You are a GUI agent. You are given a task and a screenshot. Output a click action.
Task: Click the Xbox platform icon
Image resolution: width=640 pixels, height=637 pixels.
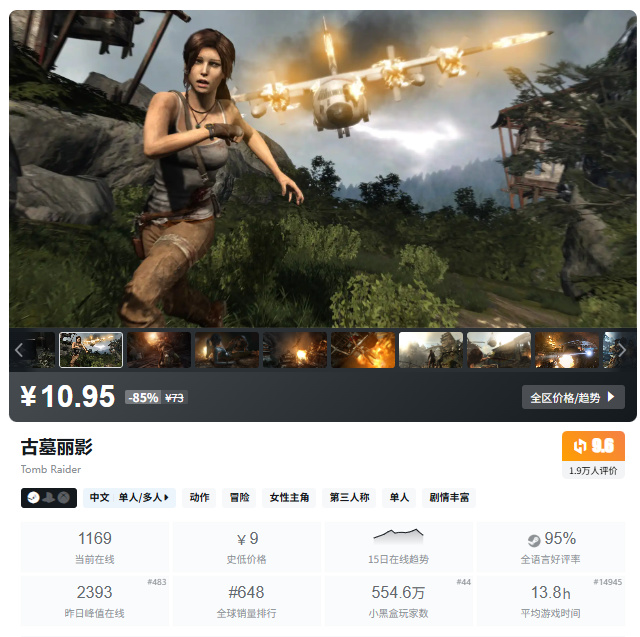pos(63,497)
